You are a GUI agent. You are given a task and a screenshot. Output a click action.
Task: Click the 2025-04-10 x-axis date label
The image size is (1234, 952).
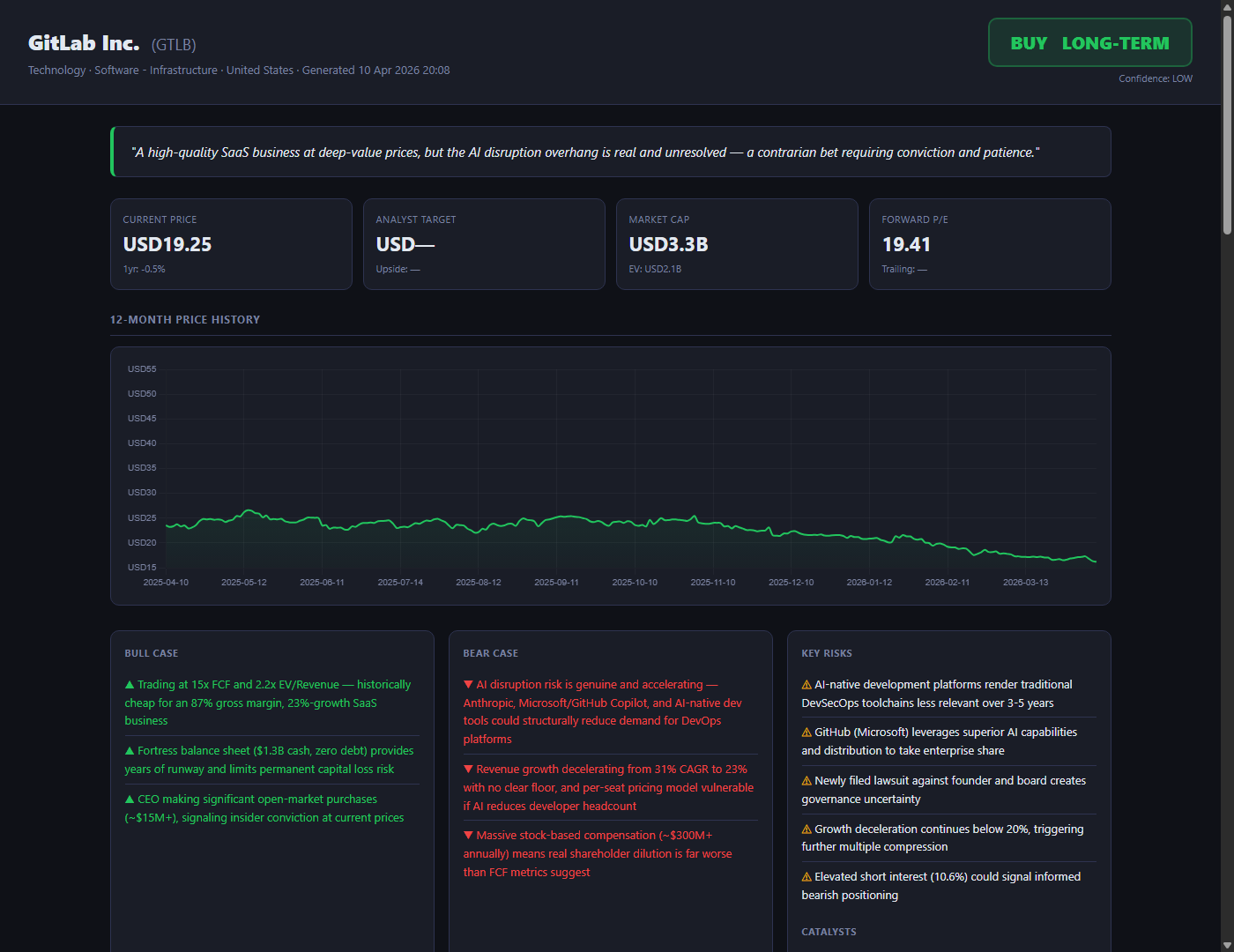(166, 583)
